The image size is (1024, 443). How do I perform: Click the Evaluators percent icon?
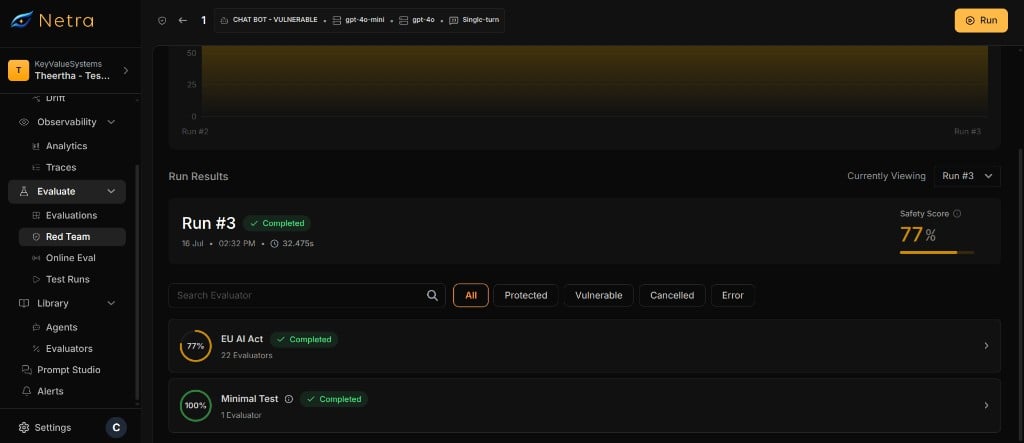tap(36, 349)
